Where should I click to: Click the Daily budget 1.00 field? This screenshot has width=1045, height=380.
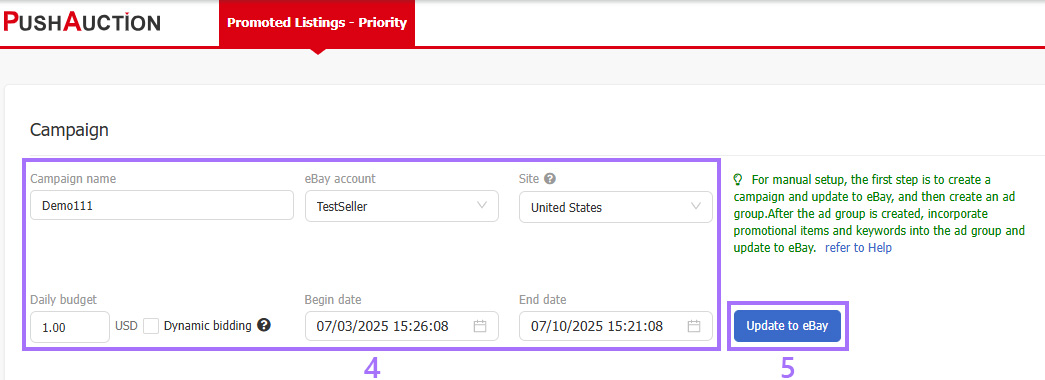click(70, 327)
